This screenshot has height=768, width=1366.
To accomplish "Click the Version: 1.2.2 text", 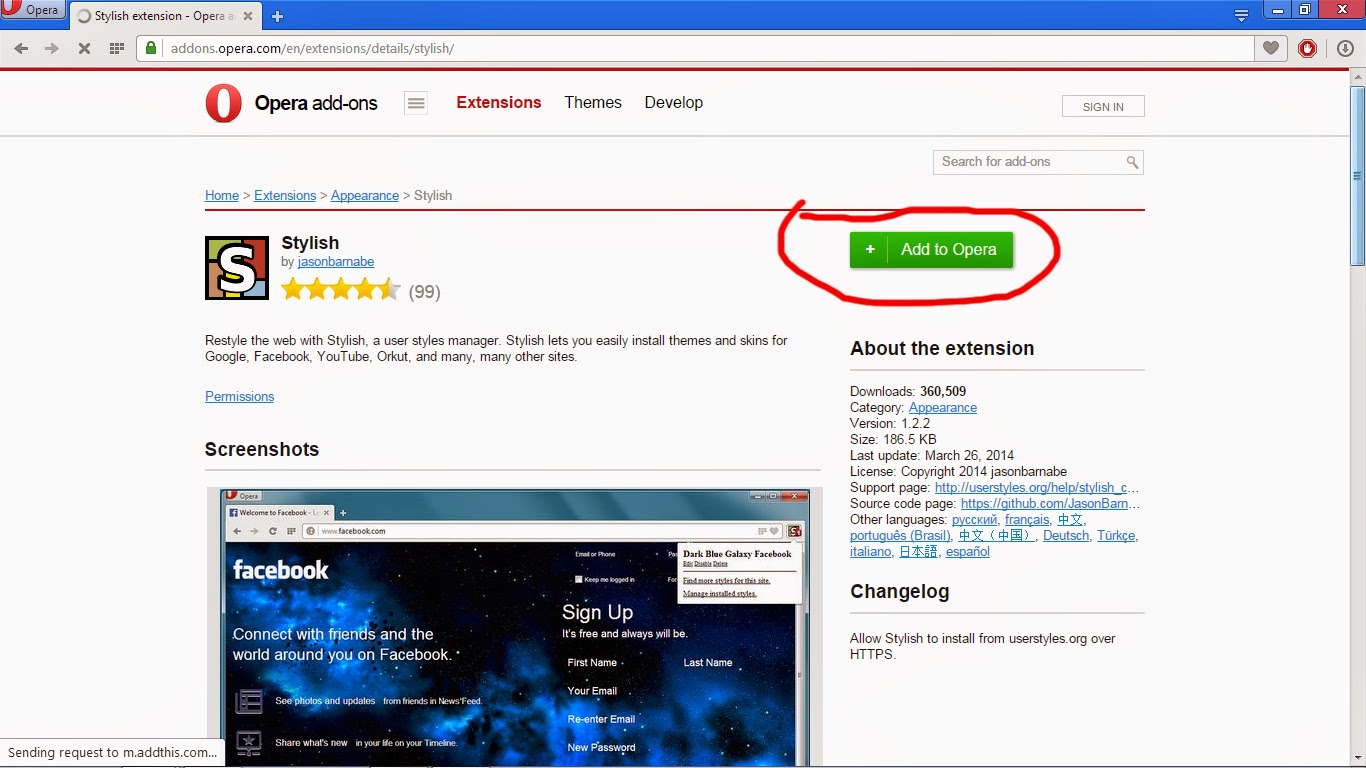I will tap(890, 423).
